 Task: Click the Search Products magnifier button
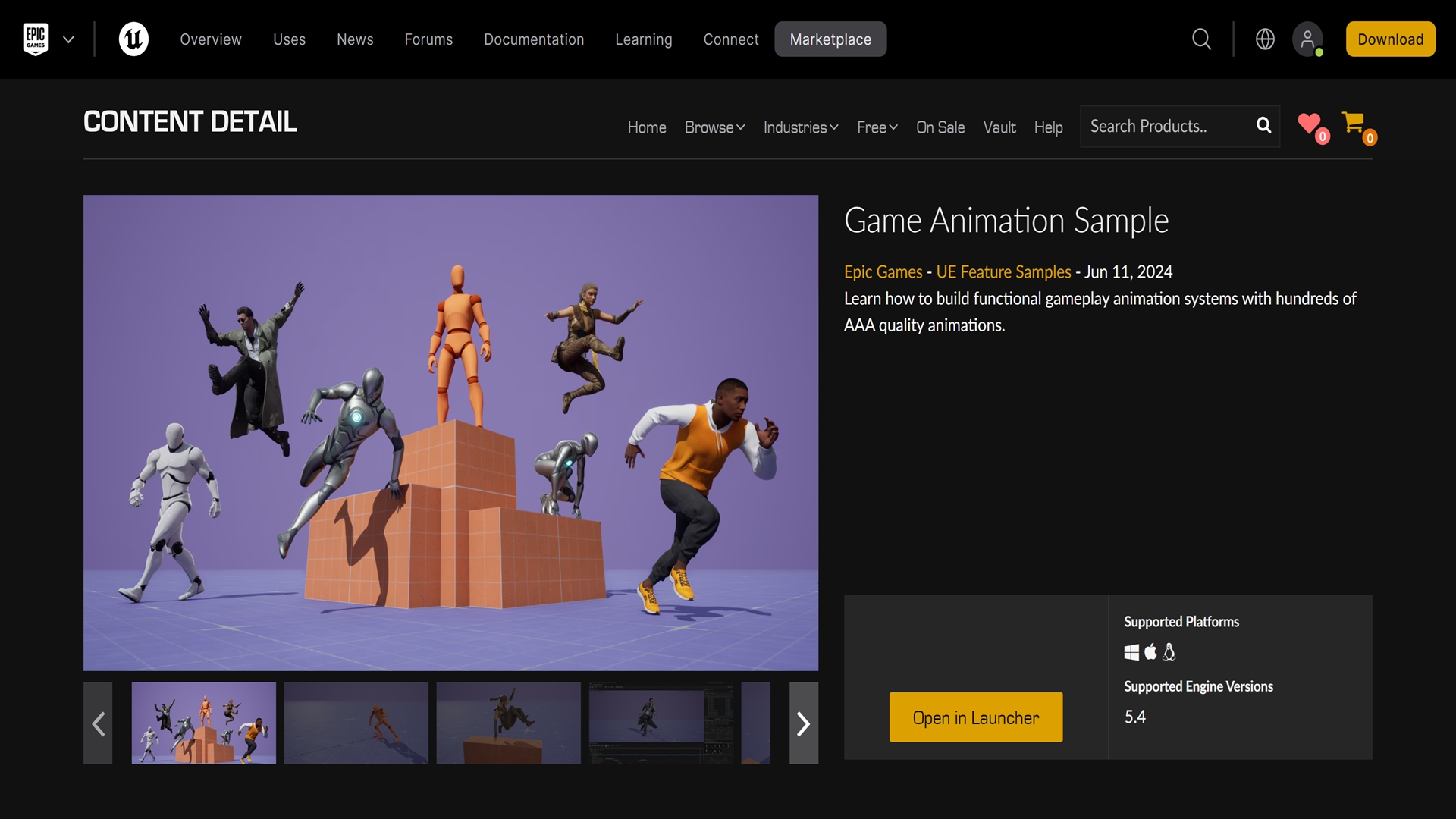click(1263, 126)
